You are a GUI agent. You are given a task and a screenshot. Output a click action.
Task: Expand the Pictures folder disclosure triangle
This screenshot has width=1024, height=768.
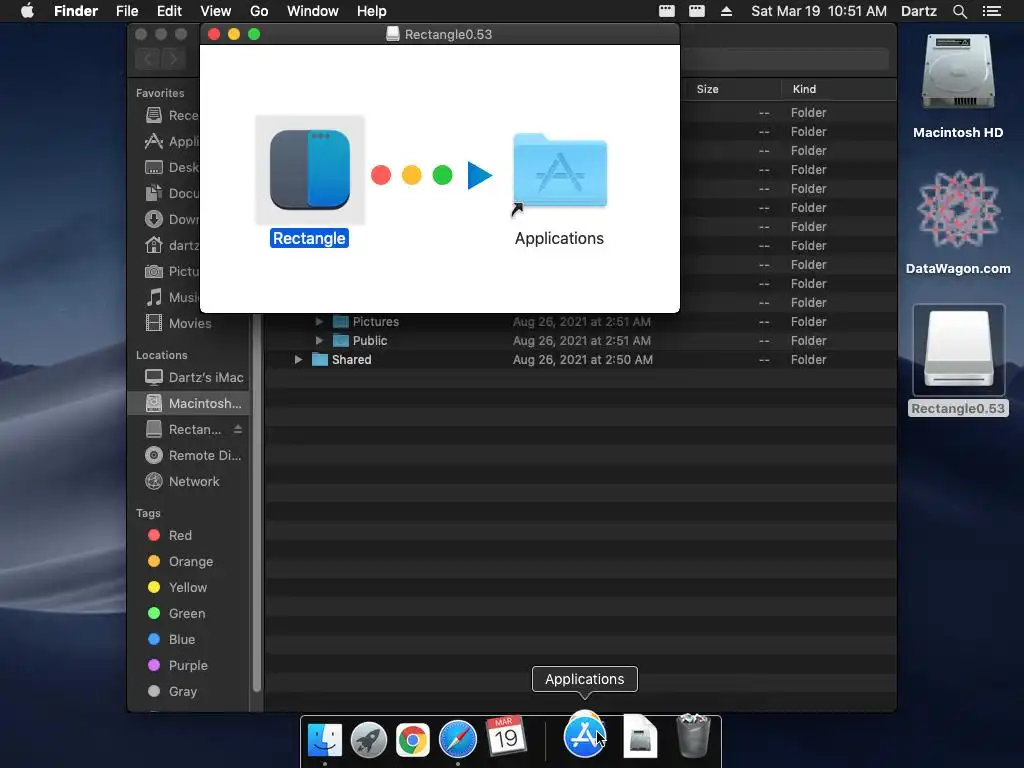click(319, 321)
